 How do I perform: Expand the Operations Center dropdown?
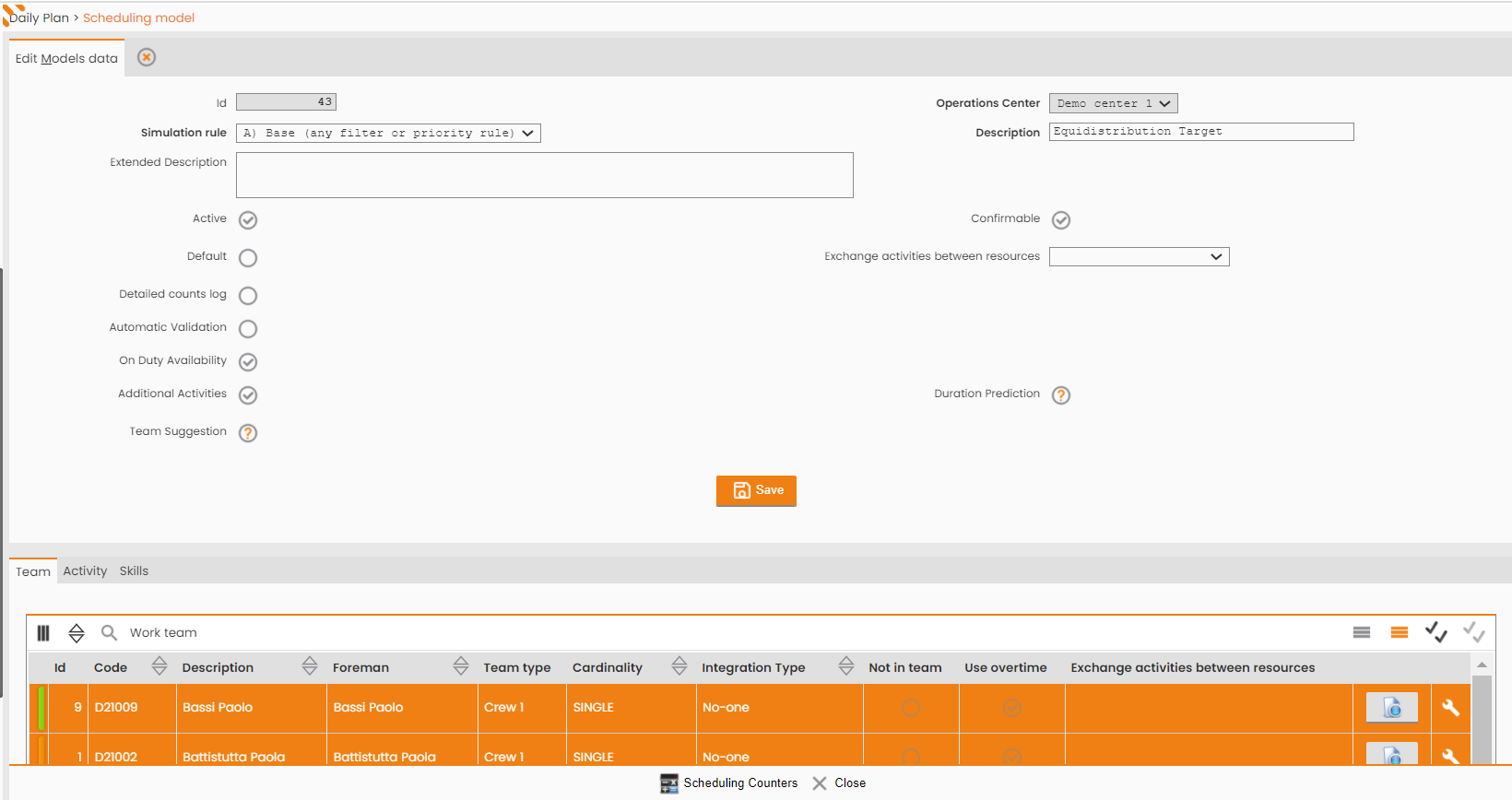(x=1114, y=103)
